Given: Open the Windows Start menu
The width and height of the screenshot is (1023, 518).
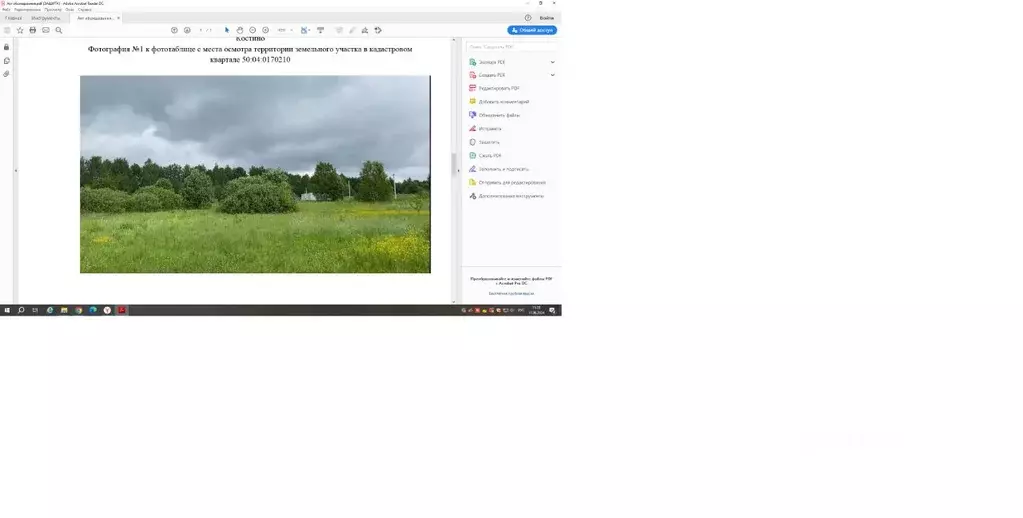Looking at the screenshot, I should tap(7, 311).
